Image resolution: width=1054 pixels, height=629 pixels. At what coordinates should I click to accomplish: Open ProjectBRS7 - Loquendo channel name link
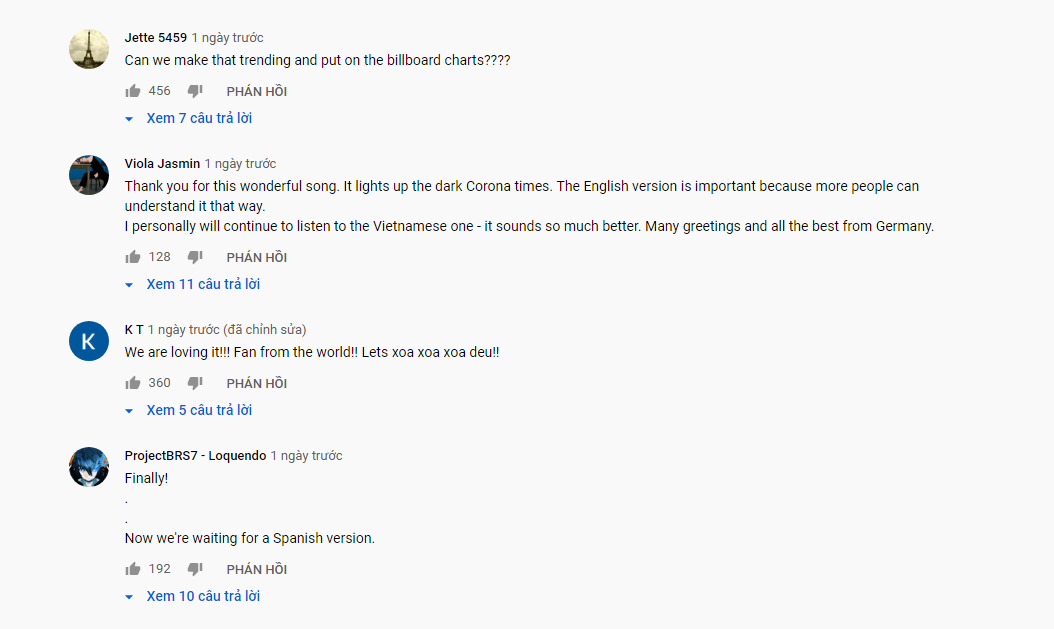click(x=195, y=456)
